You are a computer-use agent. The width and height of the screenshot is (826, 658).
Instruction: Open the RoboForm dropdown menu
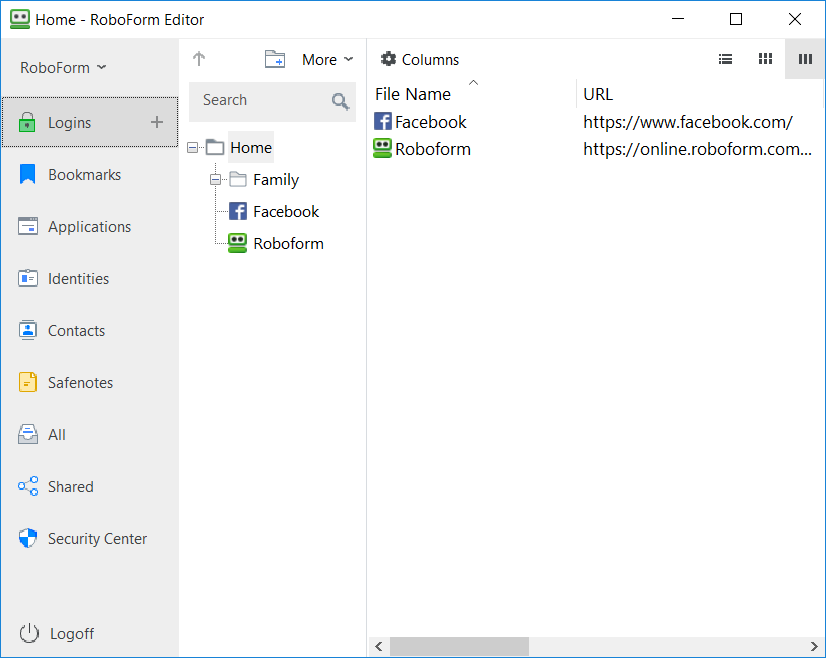pos(63,67)
